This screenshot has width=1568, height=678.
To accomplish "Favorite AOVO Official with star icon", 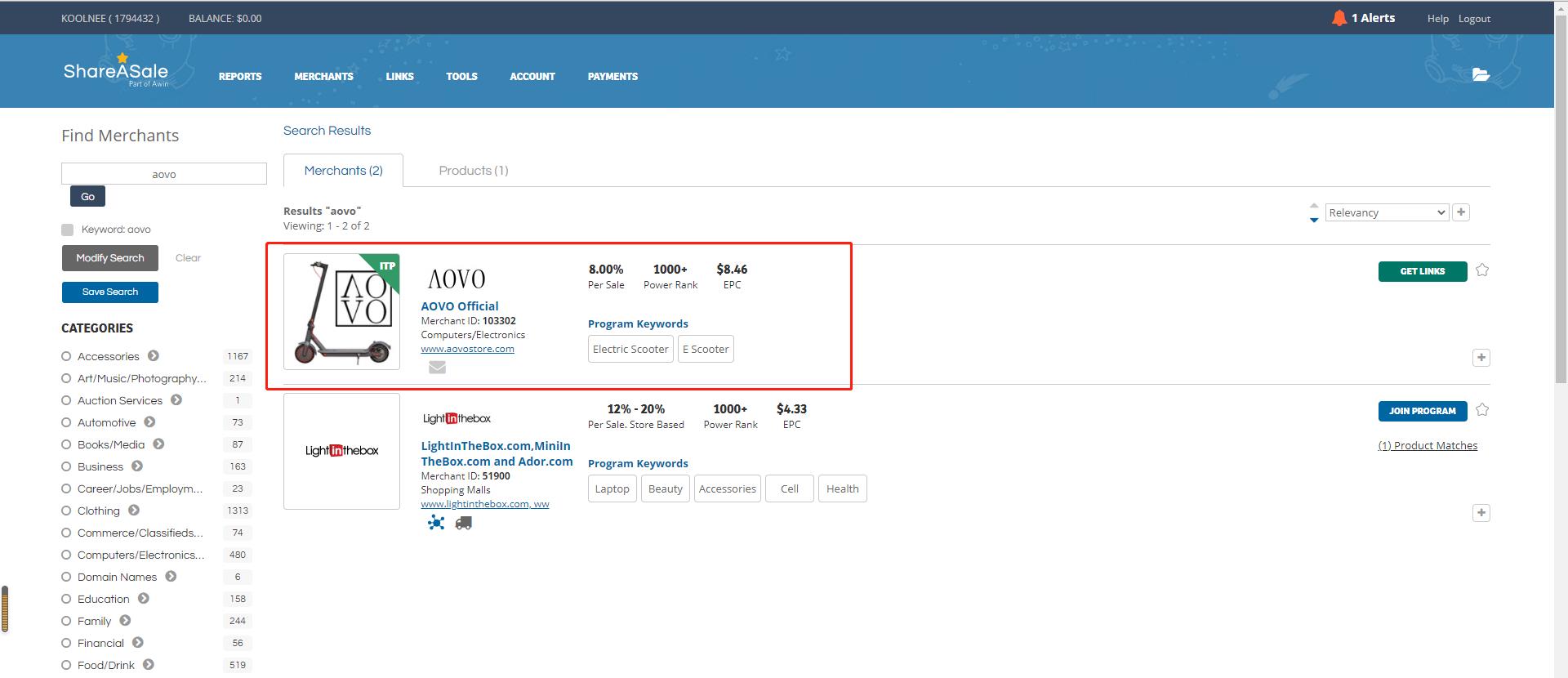I will pos(1482,270).
